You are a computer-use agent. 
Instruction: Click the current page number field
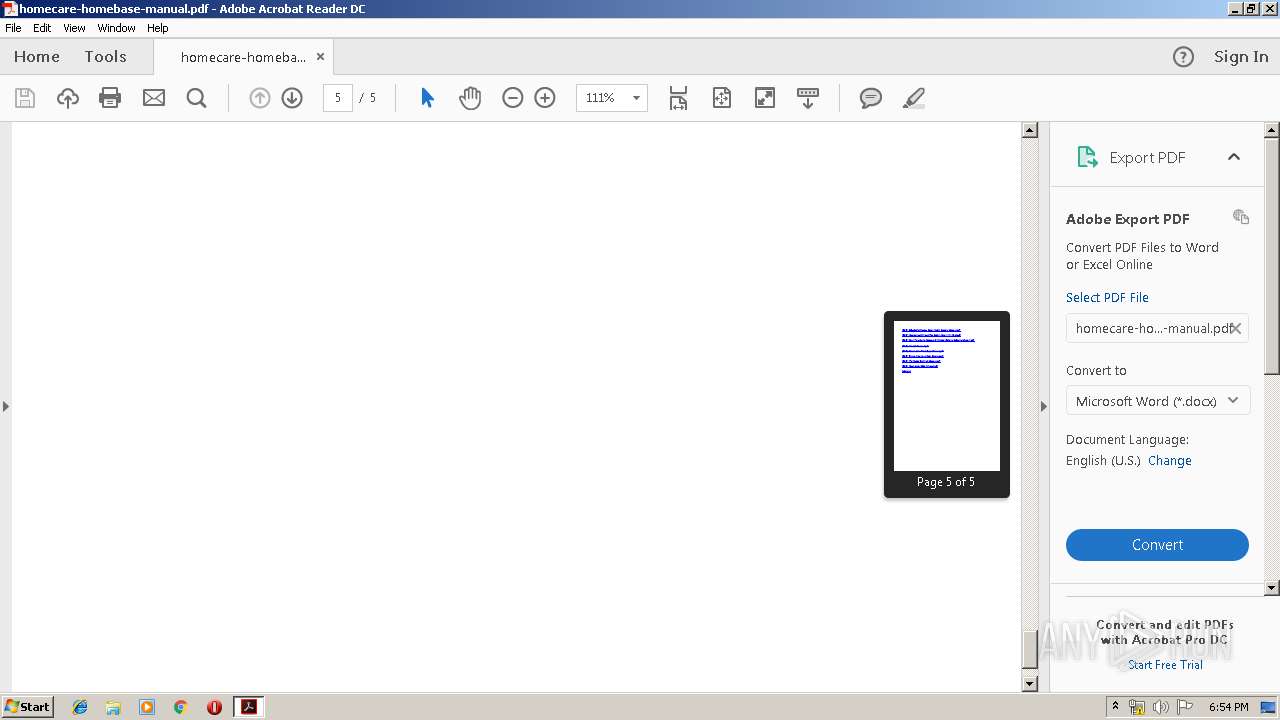pyautogui.click(x=338, y=98)
